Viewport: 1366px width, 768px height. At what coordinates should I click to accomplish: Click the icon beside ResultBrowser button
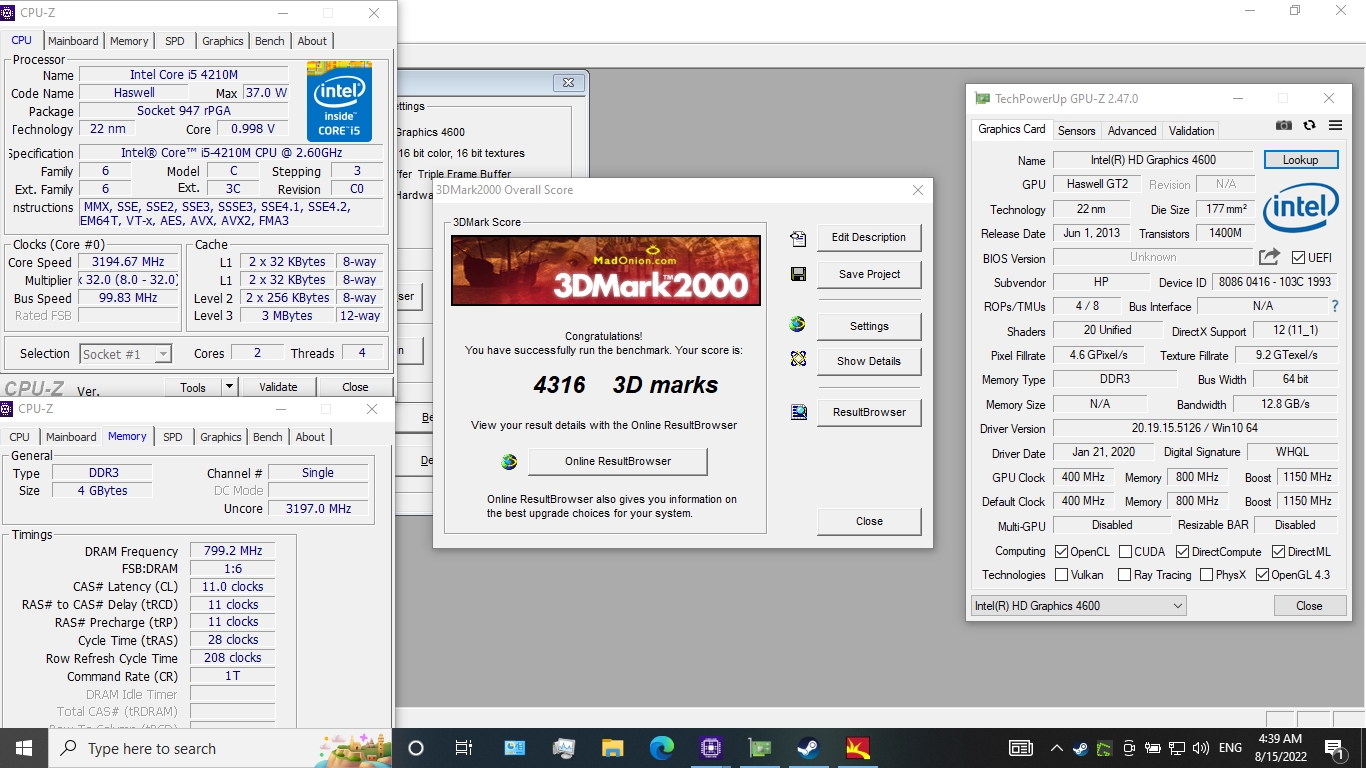pyautogui.click(x=798, y=412)
